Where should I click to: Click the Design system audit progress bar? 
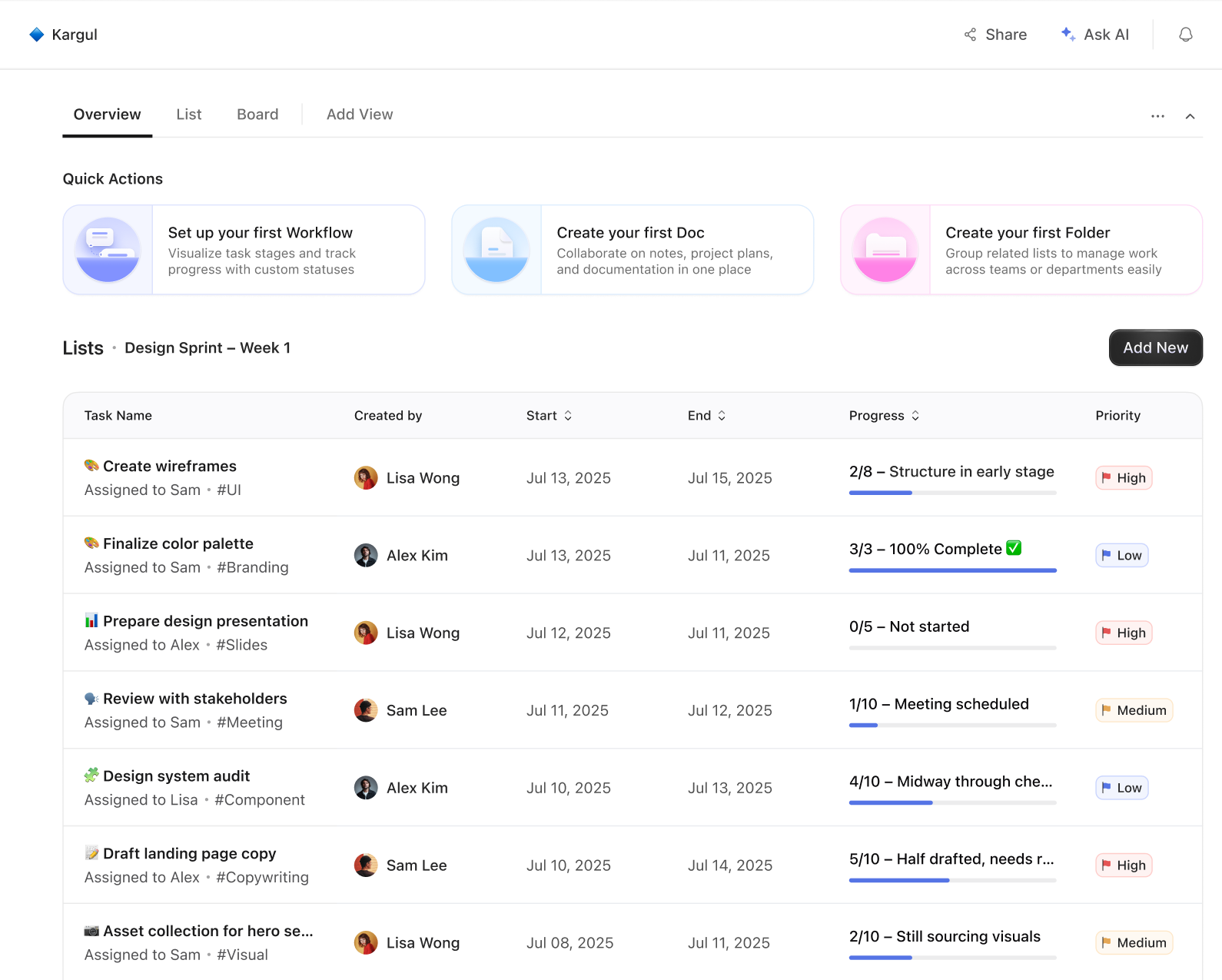pos(953,802)
